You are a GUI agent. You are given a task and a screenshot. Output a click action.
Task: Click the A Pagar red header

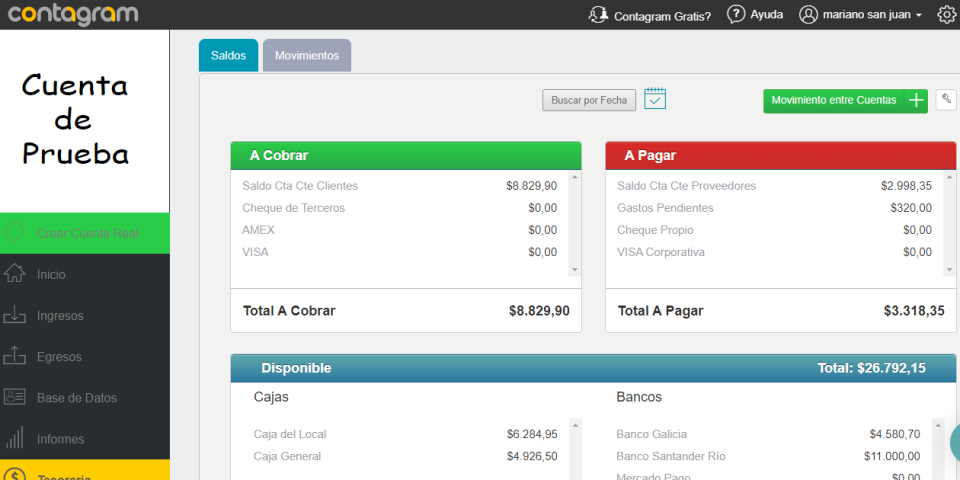(x=781, y=156)
